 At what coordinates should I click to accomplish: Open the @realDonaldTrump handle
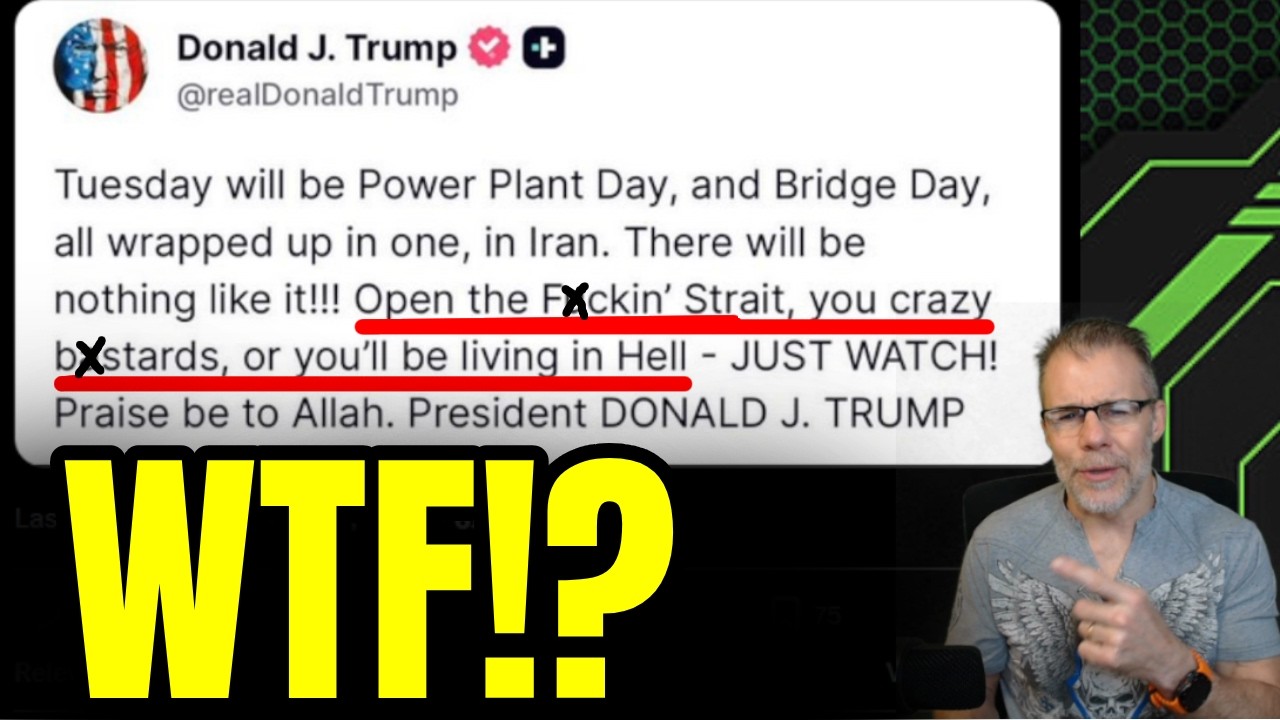click(x=318, y=96)
